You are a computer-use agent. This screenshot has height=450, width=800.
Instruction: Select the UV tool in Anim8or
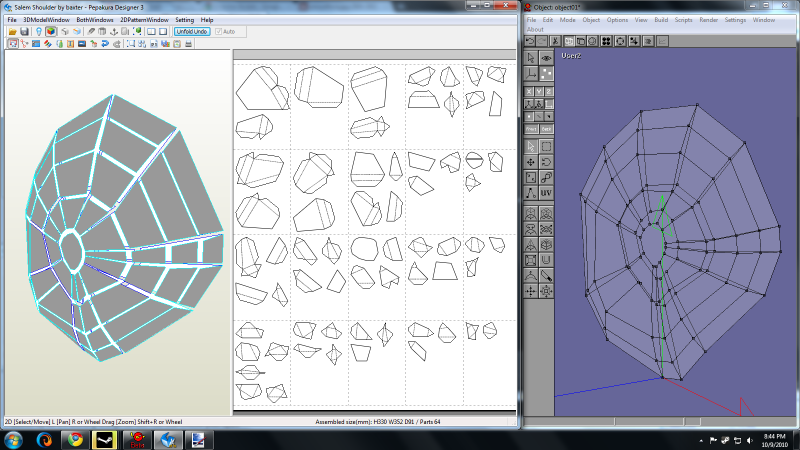pyautogui.click(x=547, y=192)
